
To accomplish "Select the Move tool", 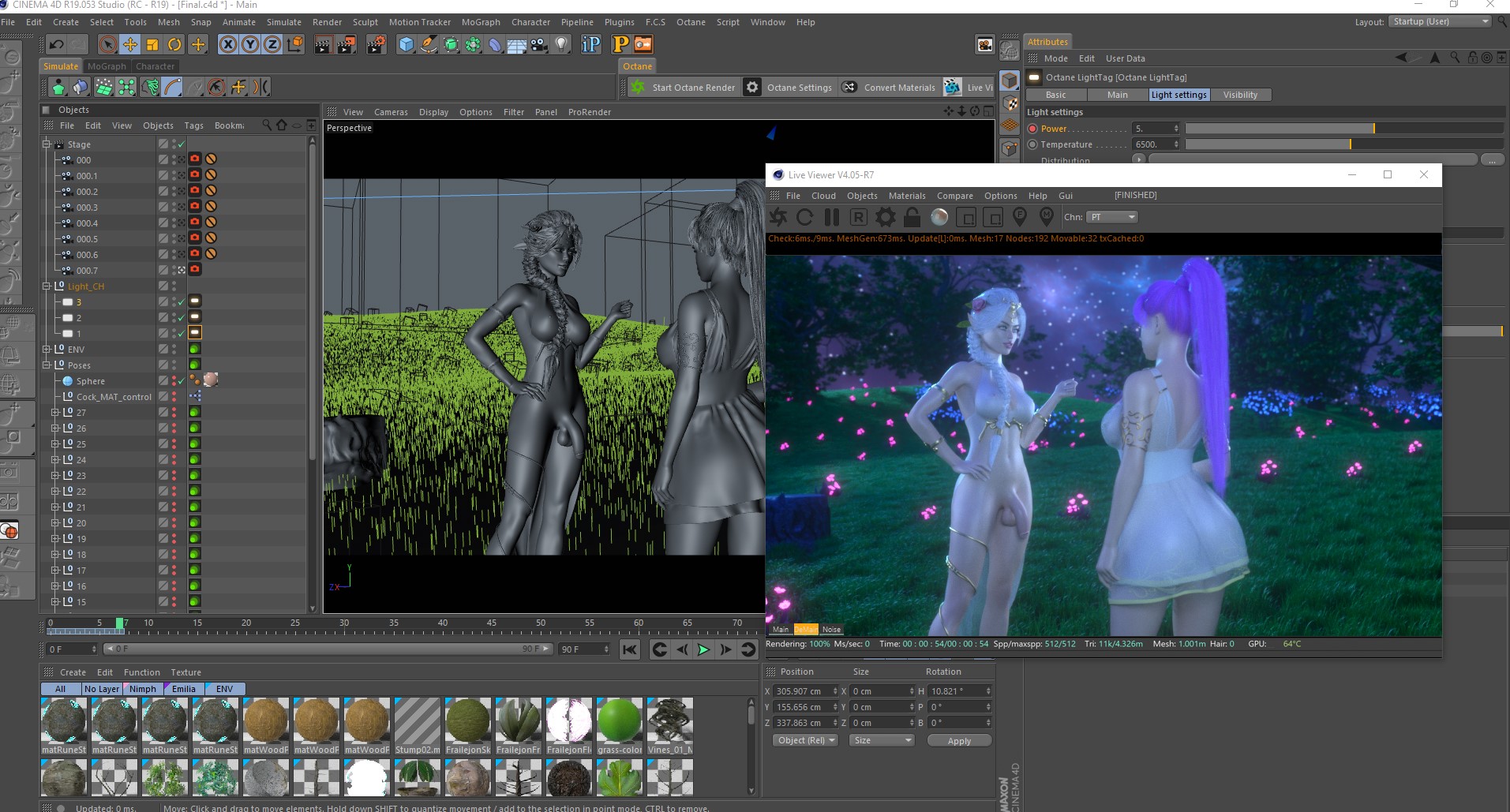I will tap(130, 44).
